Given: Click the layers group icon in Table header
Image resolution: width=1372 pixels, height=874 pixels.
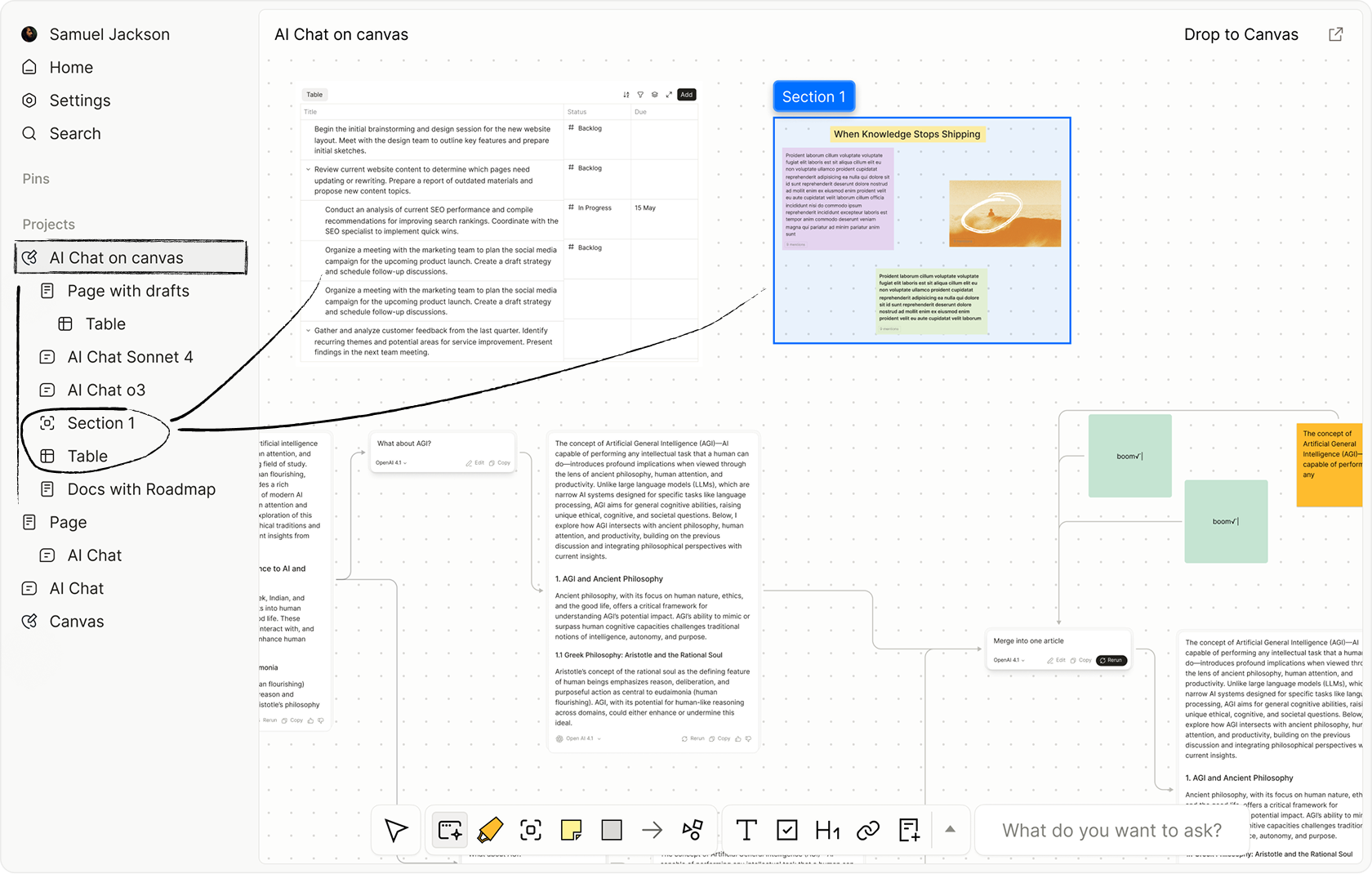Looking at the screenshot, I should point(654,95).
